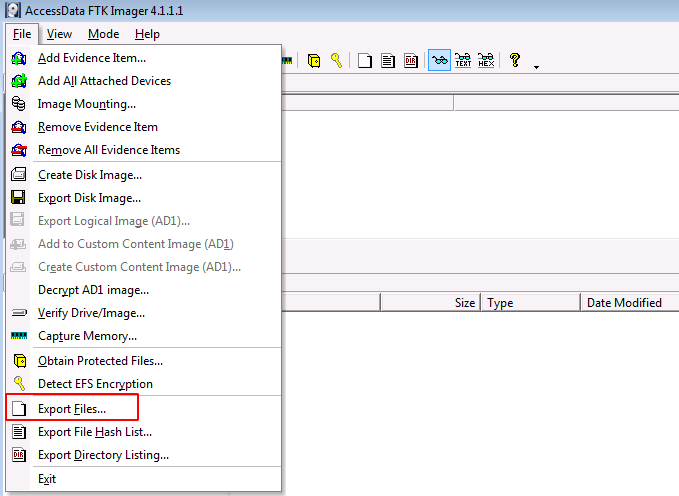Screen dimensions: 679x496
Task: Open the Mode menu
Action: (x=103, y=34)
